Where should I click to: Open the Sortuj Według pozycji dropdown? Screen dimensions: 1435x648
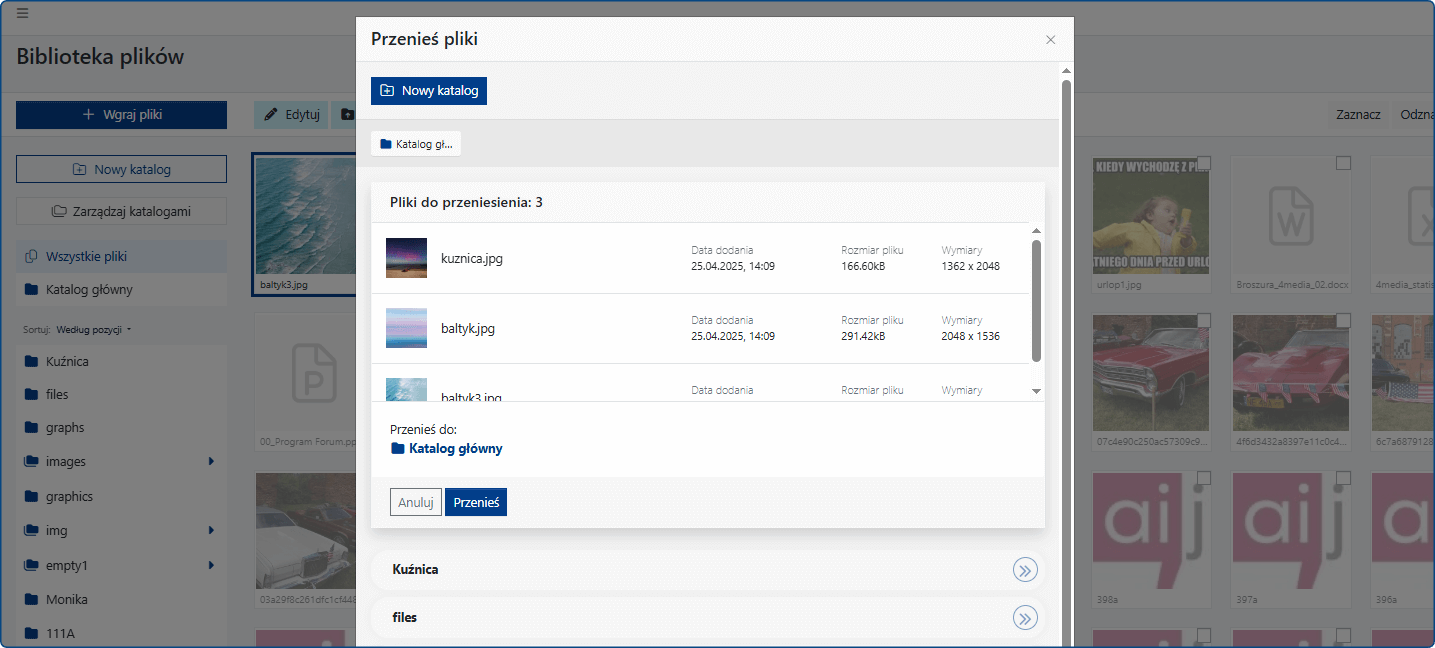pos(94,329)
